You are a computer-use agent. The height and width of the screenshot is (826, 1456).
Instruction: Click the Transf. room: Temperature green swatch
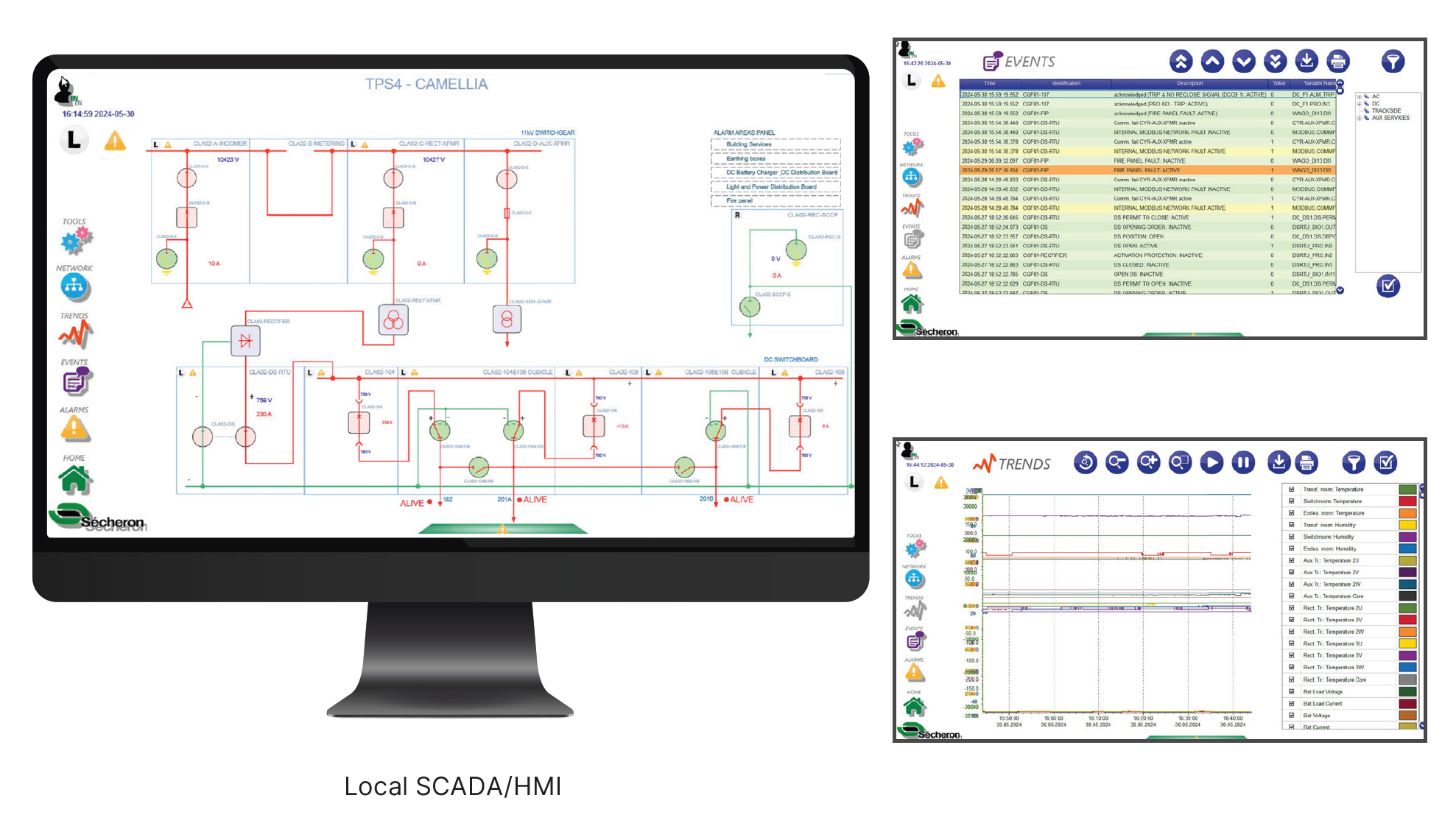pos(1407,490)
